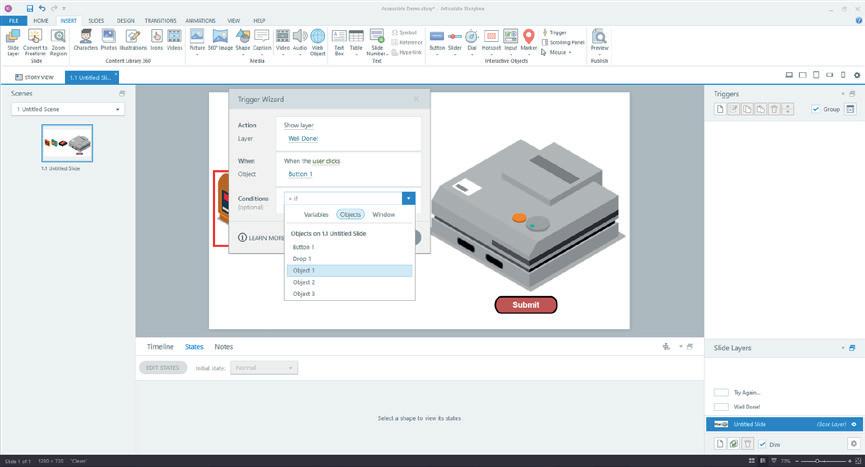Insert a Text Box
Viewport: 865px width, 467px height.
point(339,42)
